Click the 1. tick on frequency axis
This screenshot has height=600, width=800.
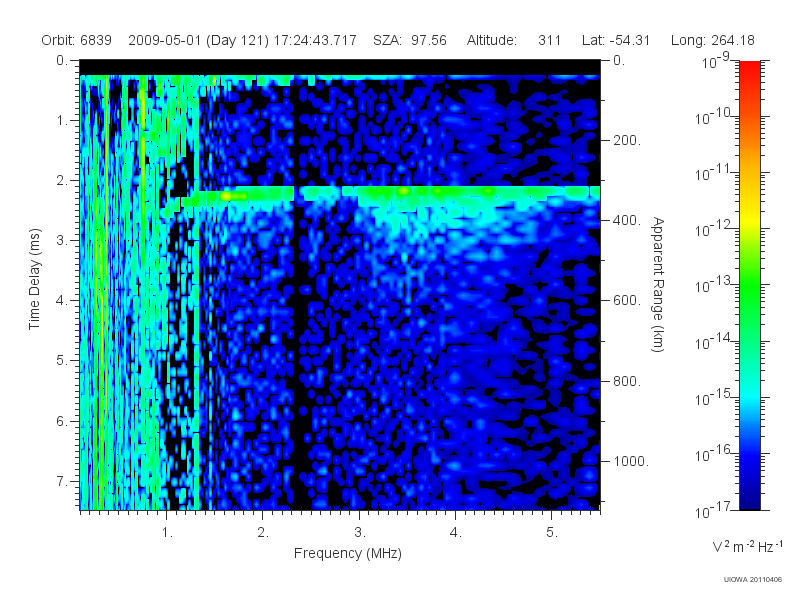[167, 533]
